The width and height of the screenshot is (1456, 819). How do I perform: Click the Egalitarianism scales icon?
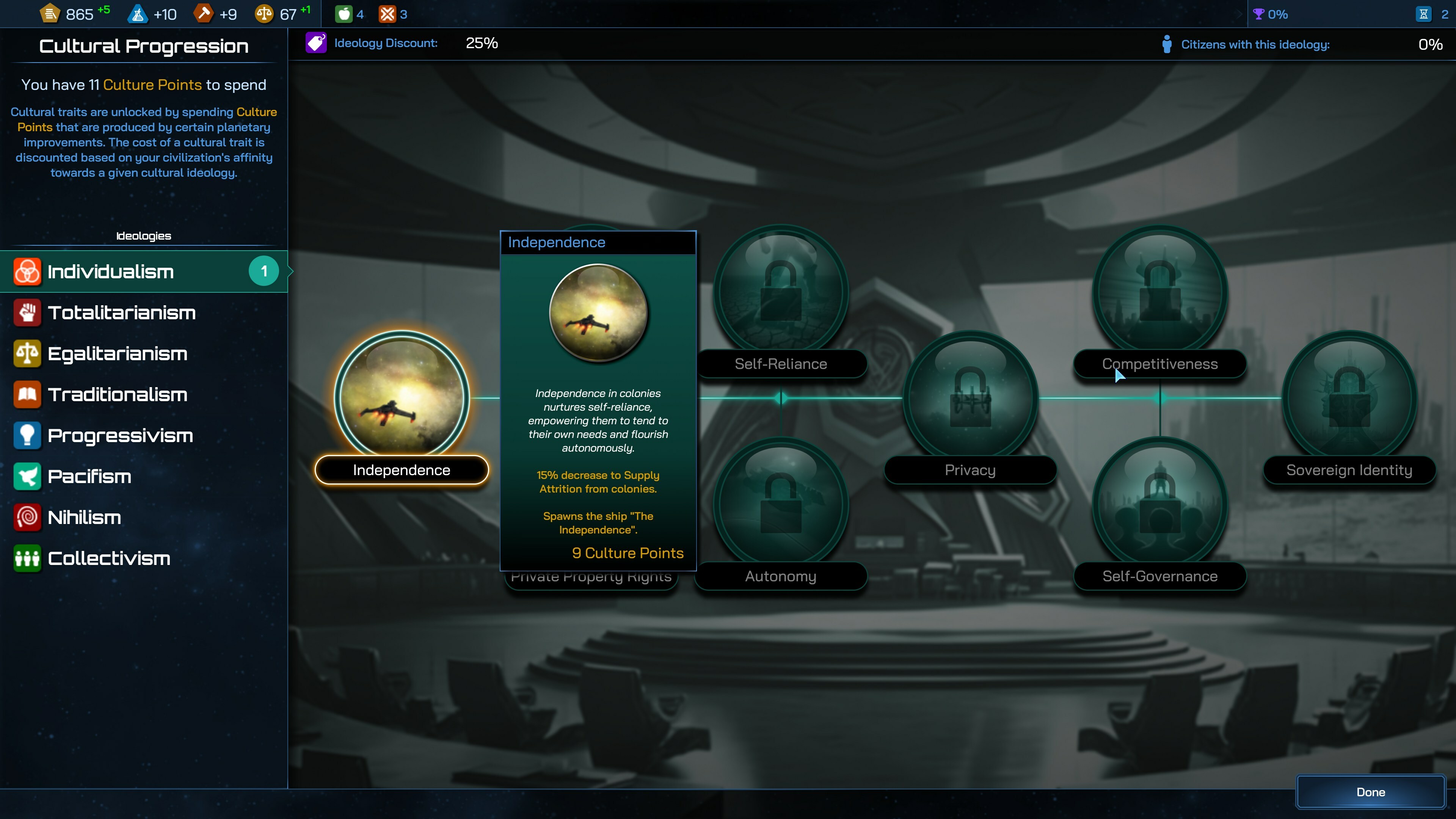click(x=27, y=354)
